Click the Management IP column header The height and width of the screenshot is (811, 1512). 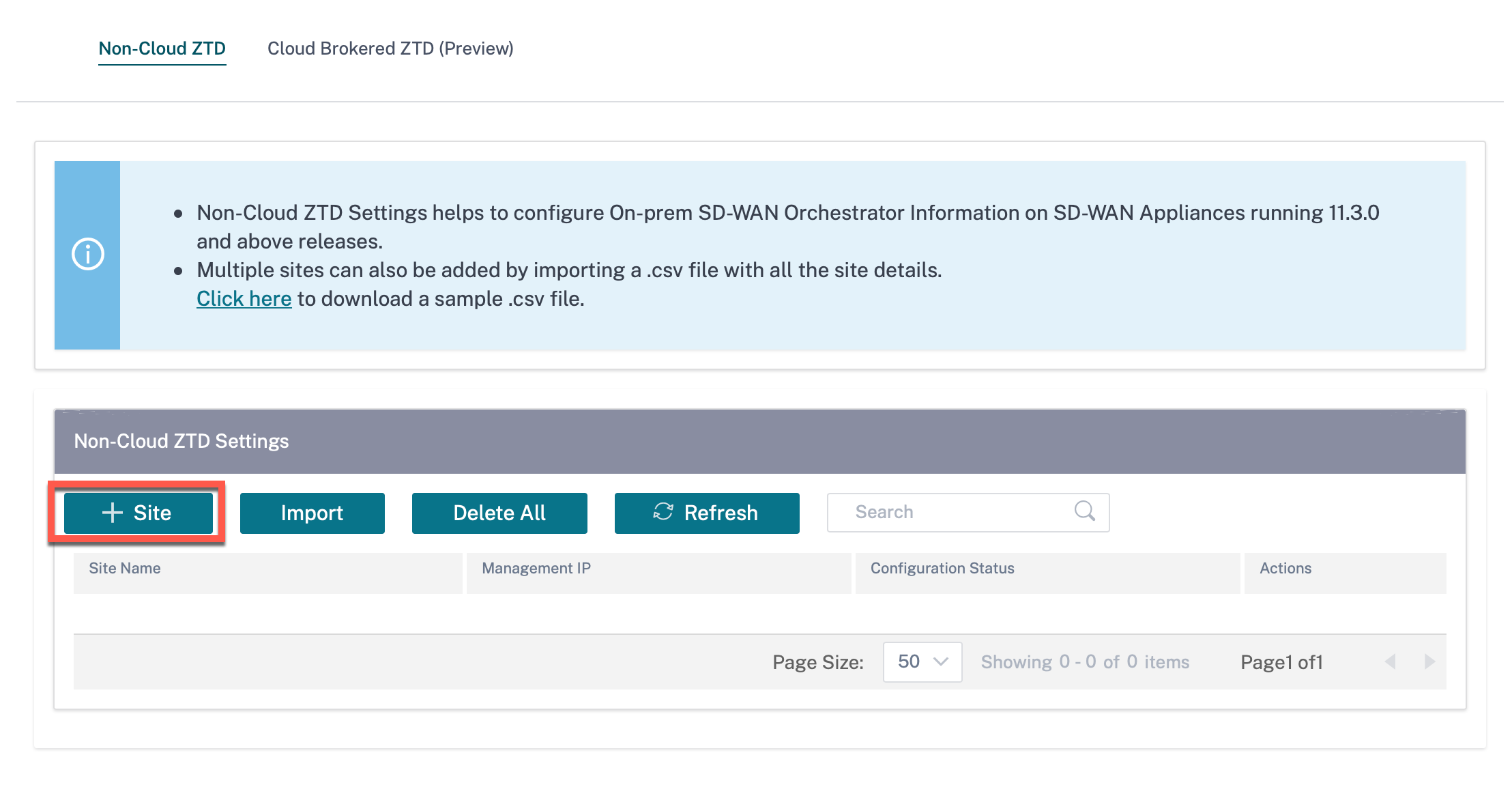coord(659,573)
